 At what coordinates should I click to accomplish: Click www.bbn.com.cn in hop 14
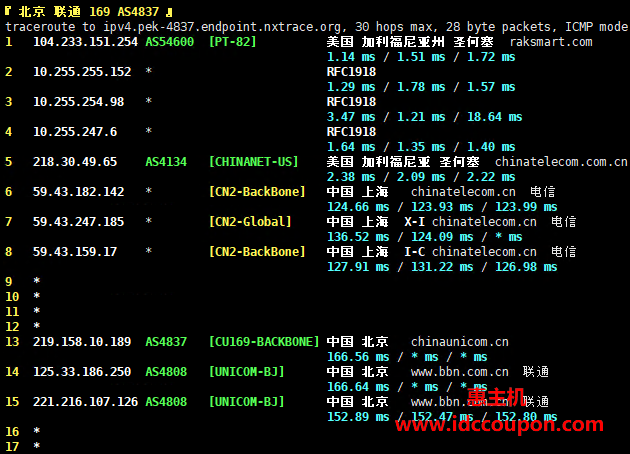coord(460,372)
